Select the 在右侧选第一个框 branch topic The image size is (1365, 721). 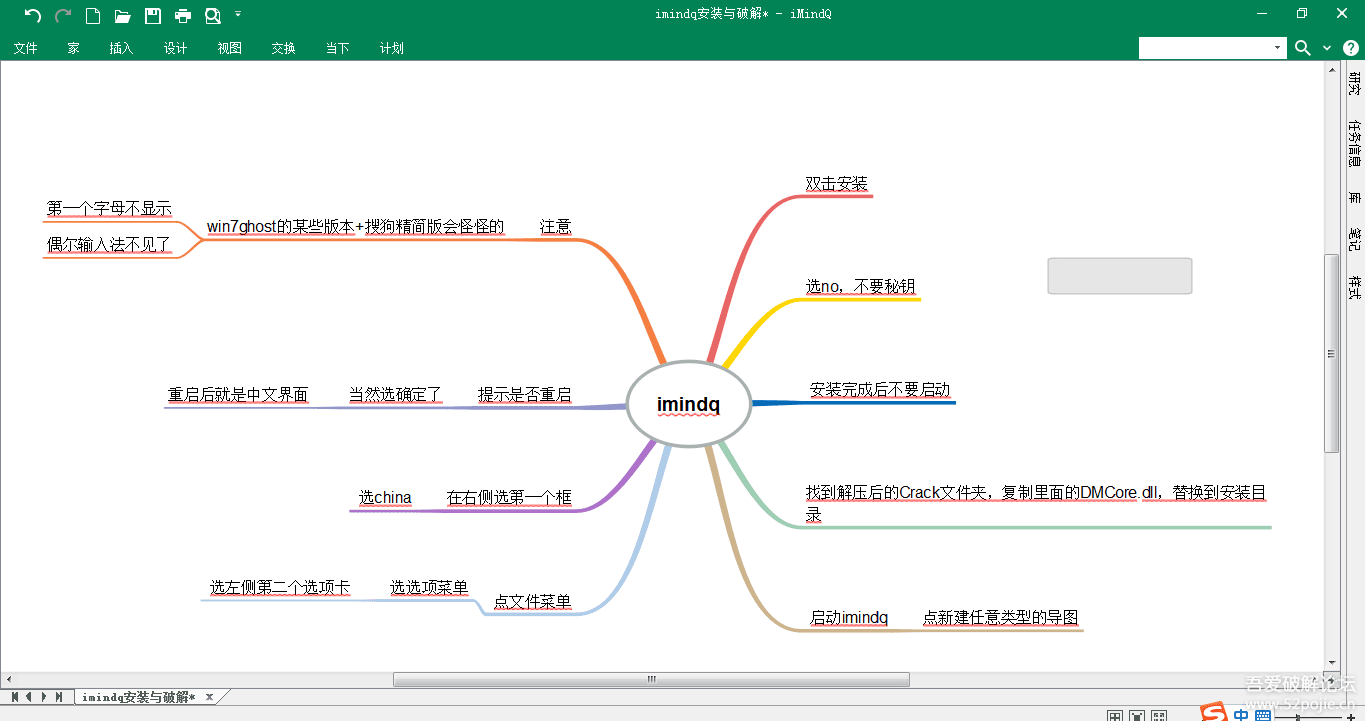click(x=509, y=497)
